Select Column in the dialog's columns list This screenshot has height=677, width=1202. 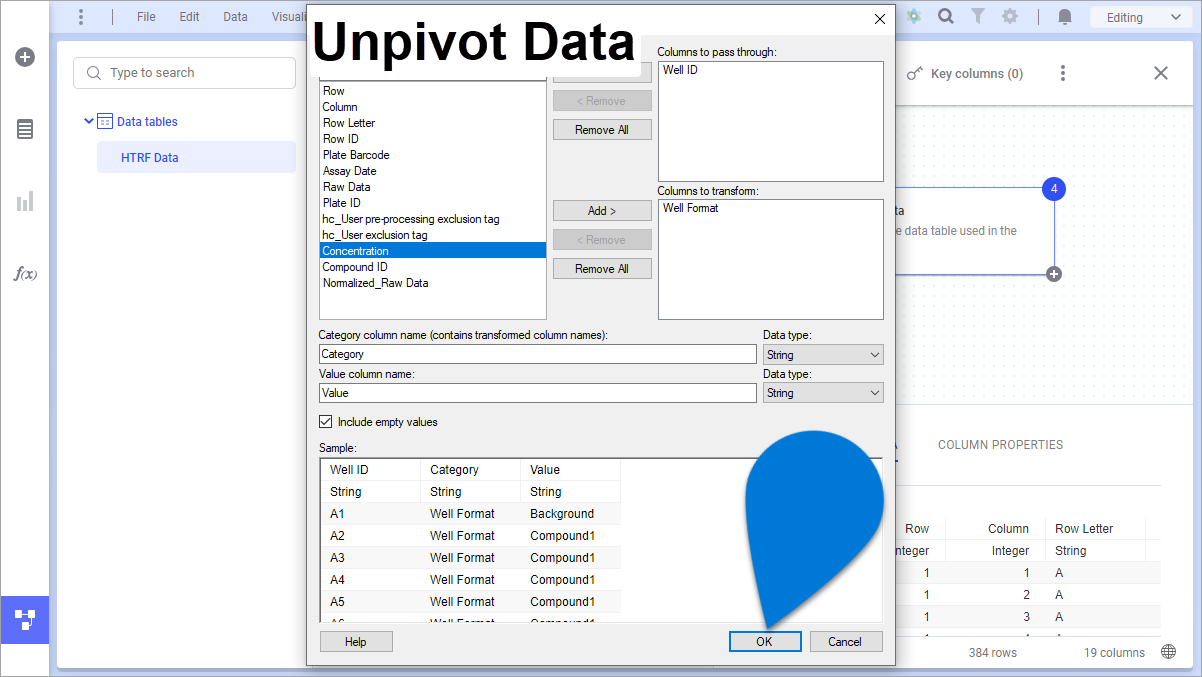click(x=340, y=107)
